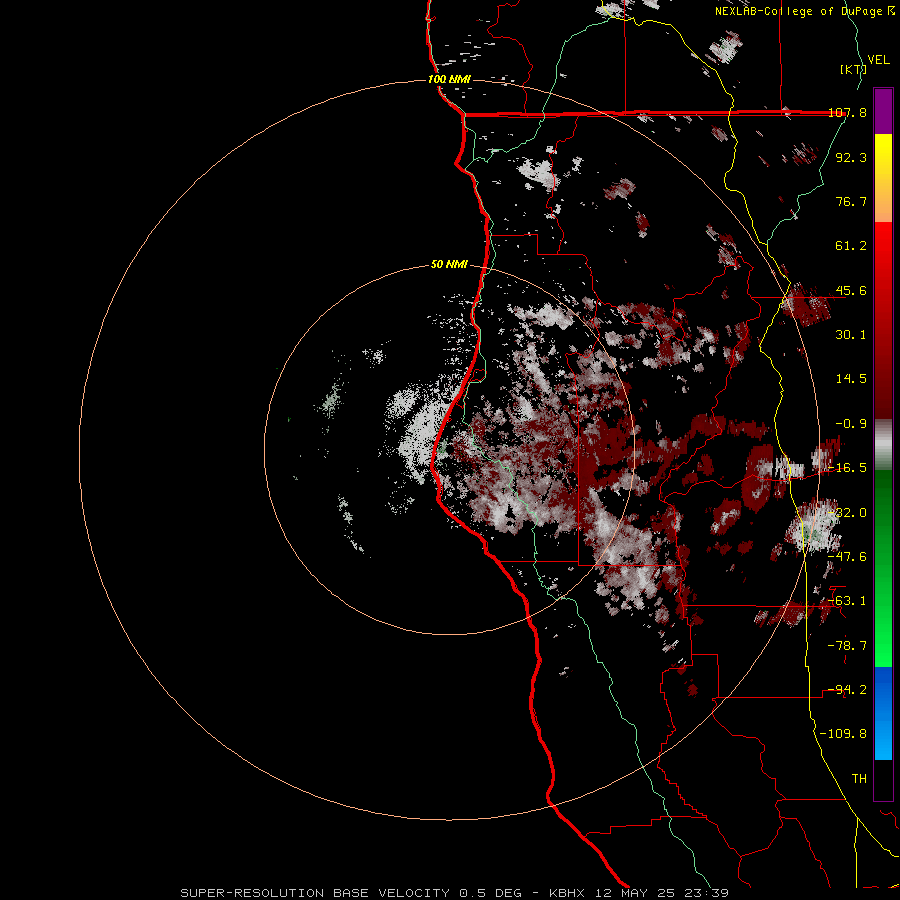
Task: Click the 76.7 scale value
Action: [851, 201]
